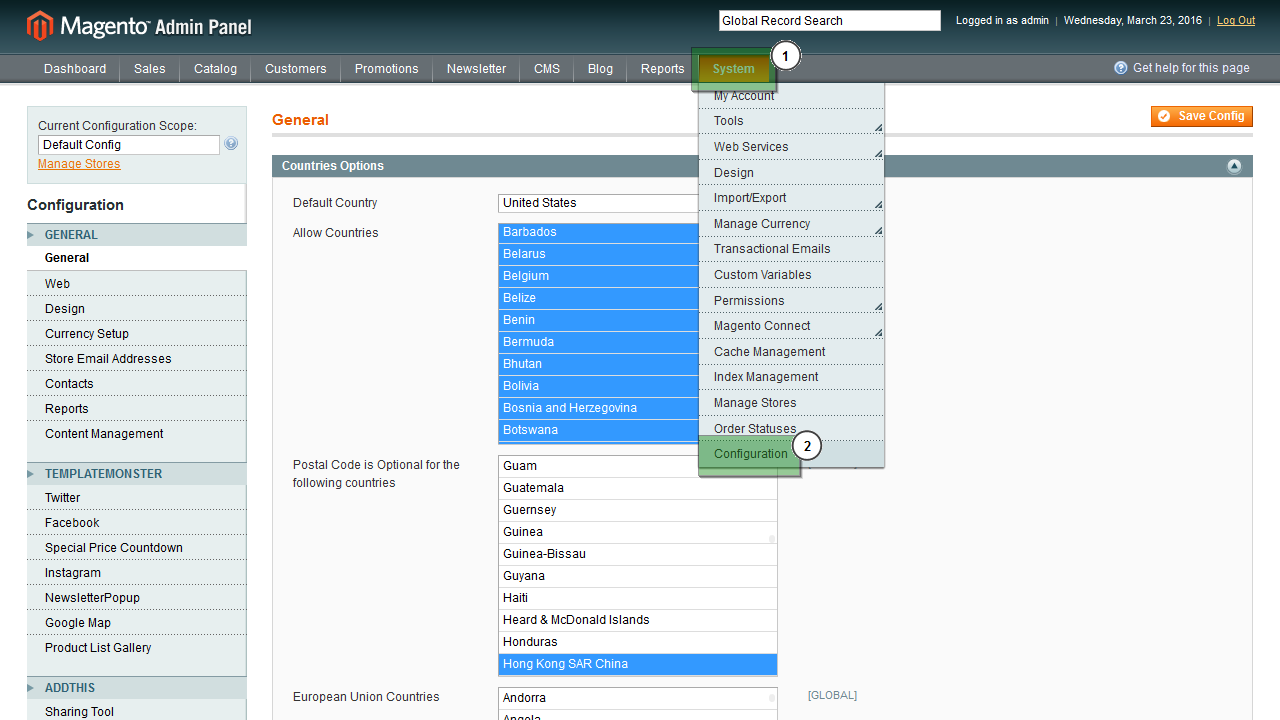Select Belgium in Allow Countries list
Image resolution: width=1280 pixels, height=720 pixels.
[598, 276]
